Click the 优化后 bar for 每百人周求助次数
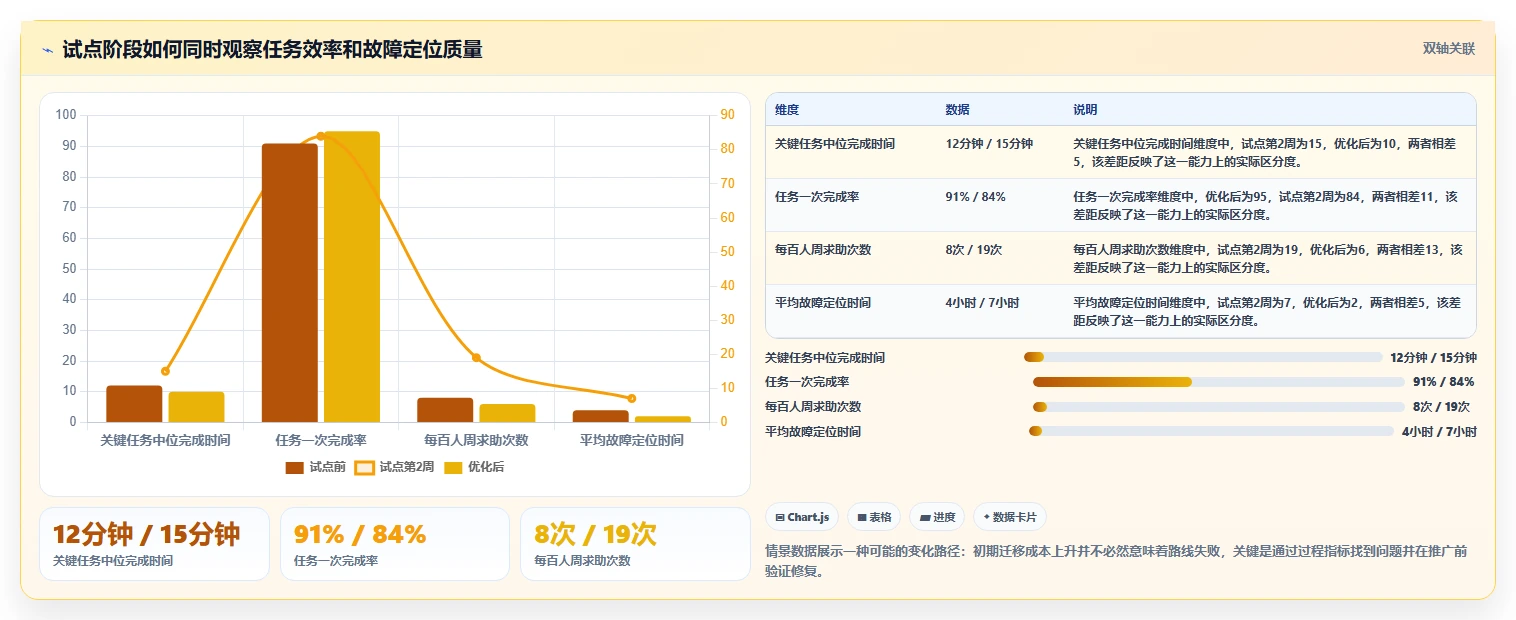The image size is (1516, 620). (x=507, y=413)
